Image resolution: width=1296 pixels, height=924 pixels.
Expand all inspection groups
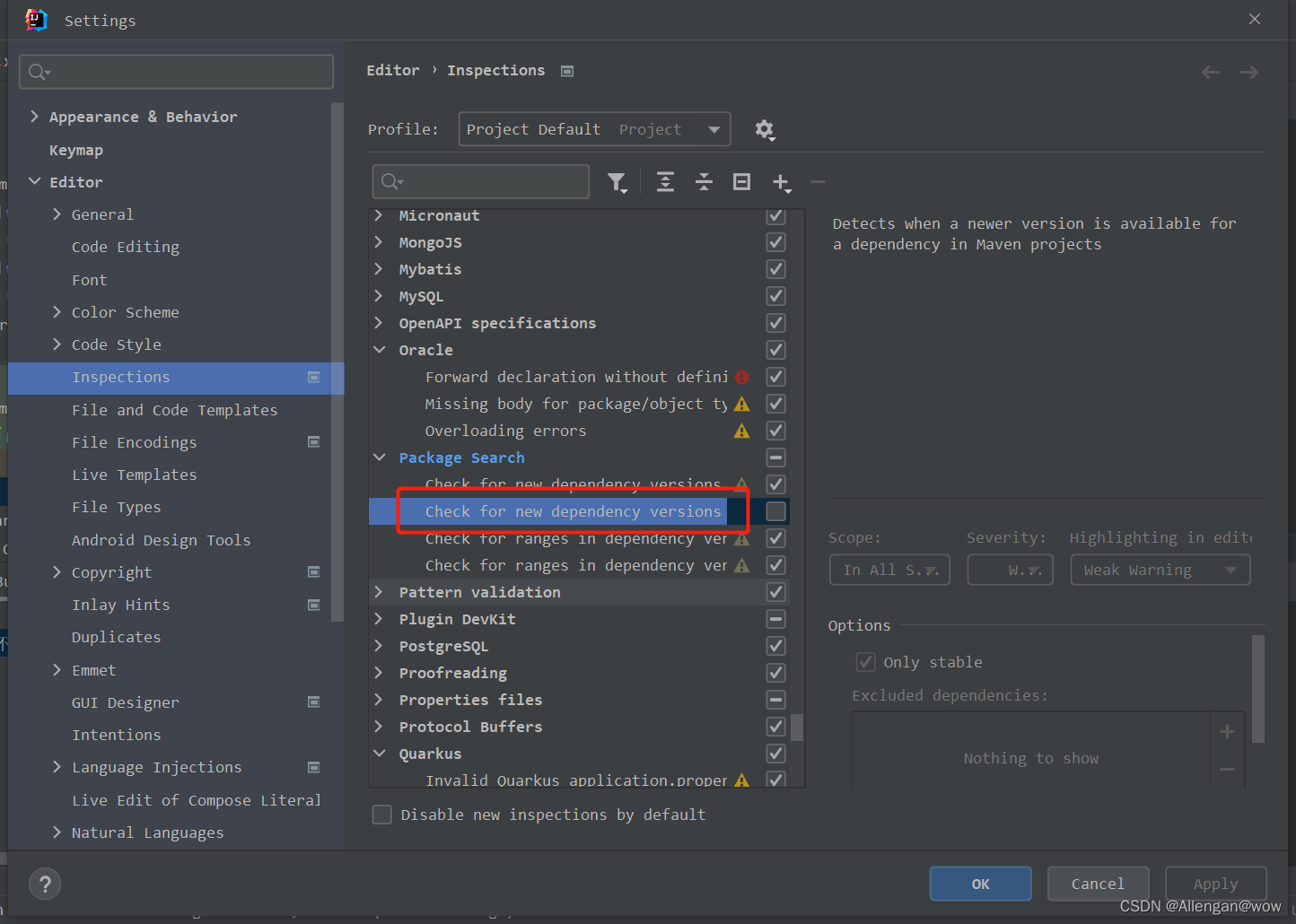coord(665,182)
